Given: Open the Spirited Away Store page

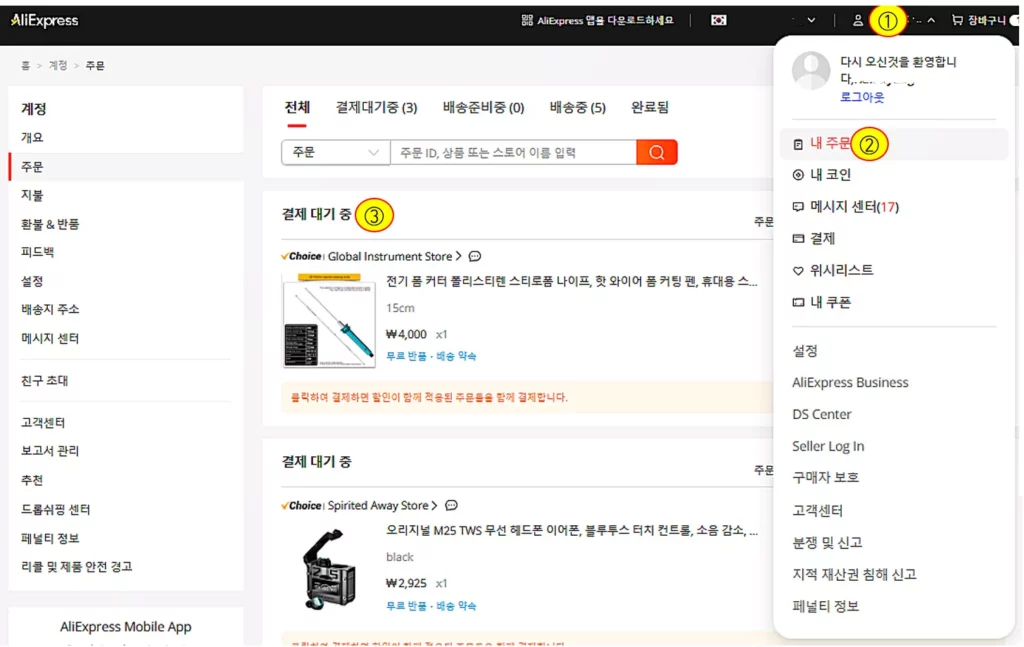Looking at the screenshot, I should click(x=378, y=505).
